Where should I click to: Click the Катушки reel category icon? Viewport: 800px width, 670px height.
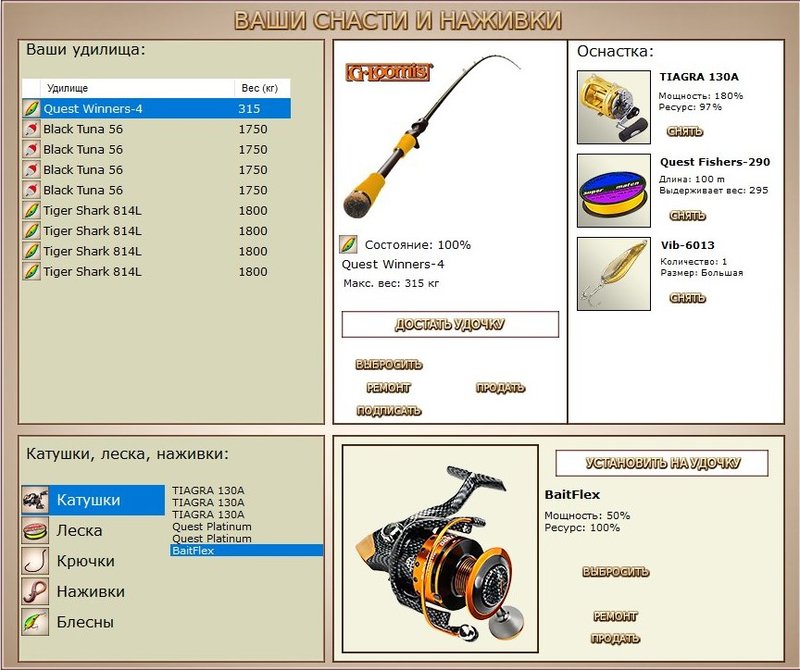coord(35,500)
